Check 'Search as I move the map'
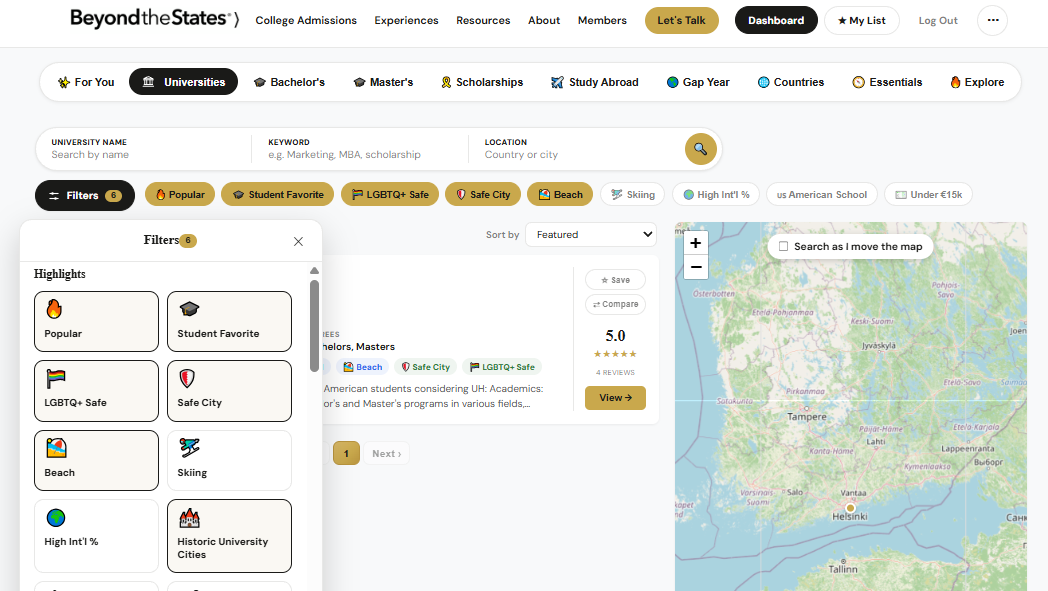1048x591 pixels. click(x=783, y=247)
